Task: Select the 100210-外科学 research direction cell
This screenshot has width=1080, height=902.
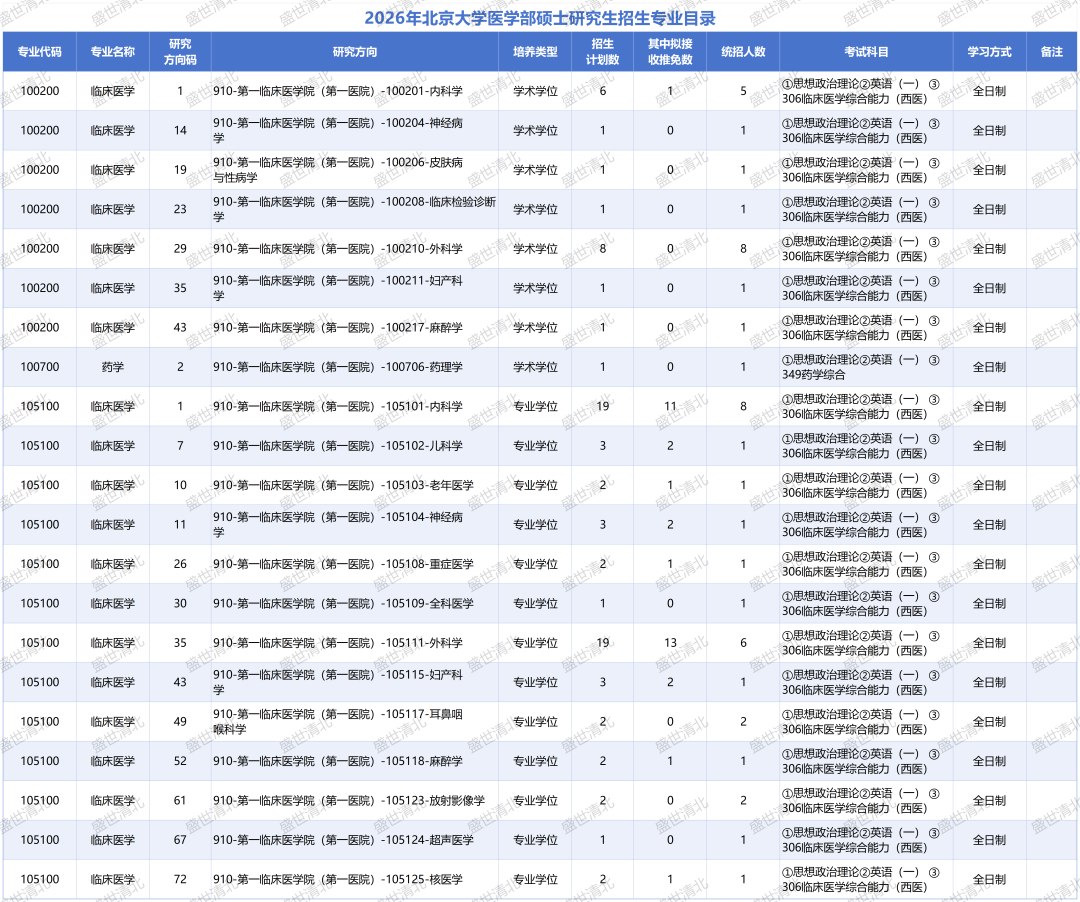Action: coord(355,249)
